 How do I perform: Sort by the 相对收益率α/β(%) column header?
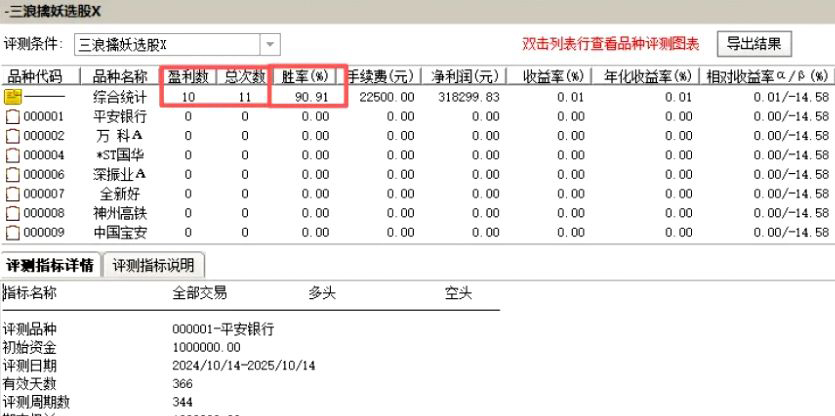coord(767,77)
